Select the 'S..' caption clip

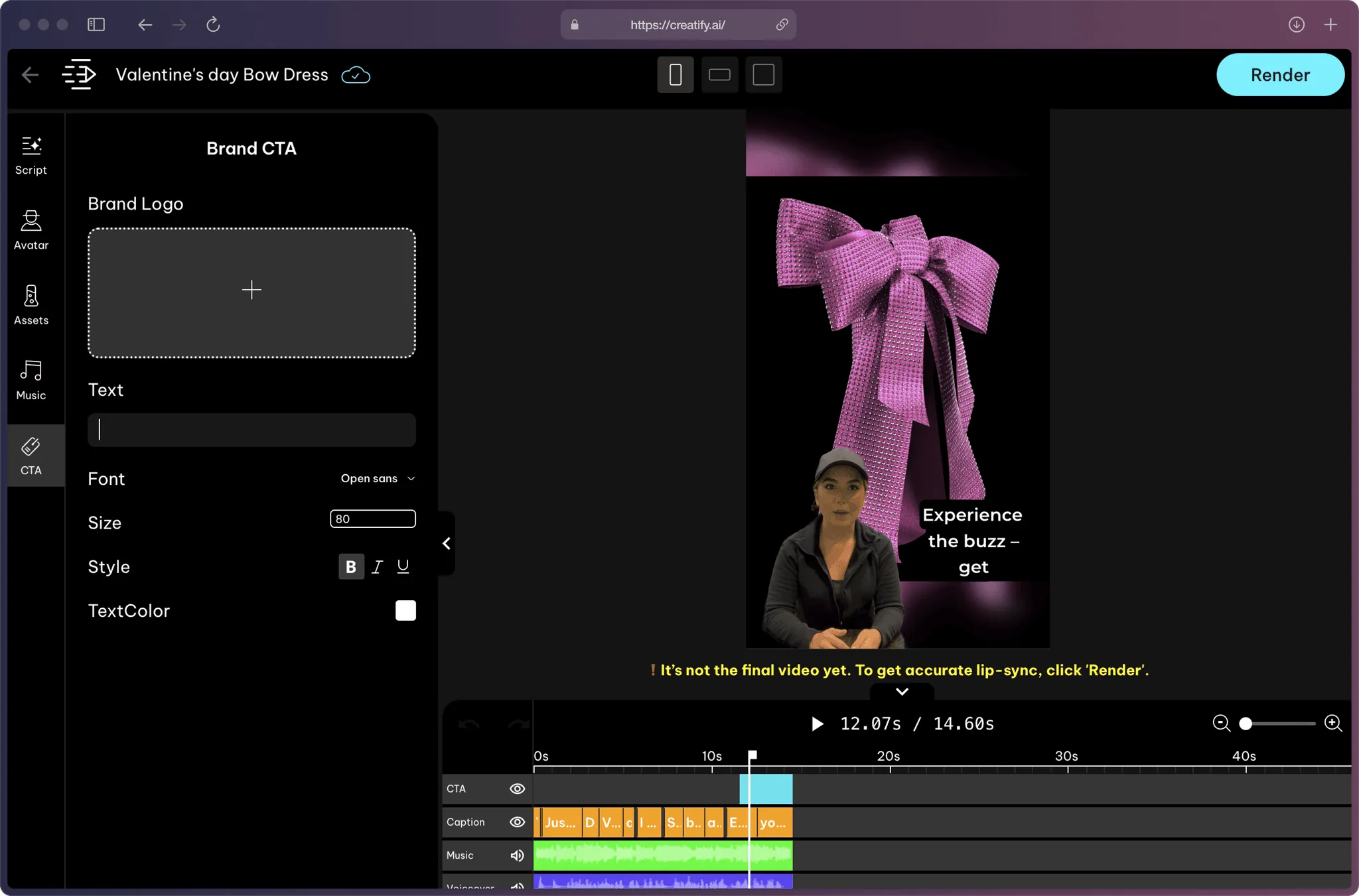673,822
